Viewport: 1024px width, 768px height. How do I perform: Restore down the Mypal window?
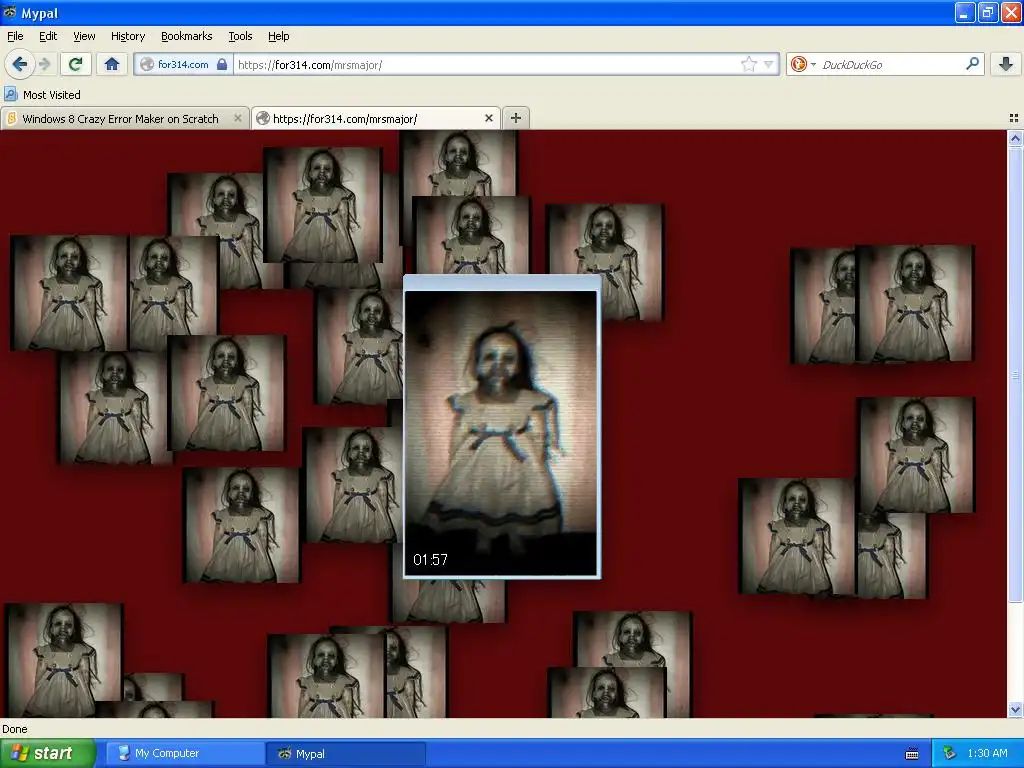pyautogui.click(x=988, y=12)
